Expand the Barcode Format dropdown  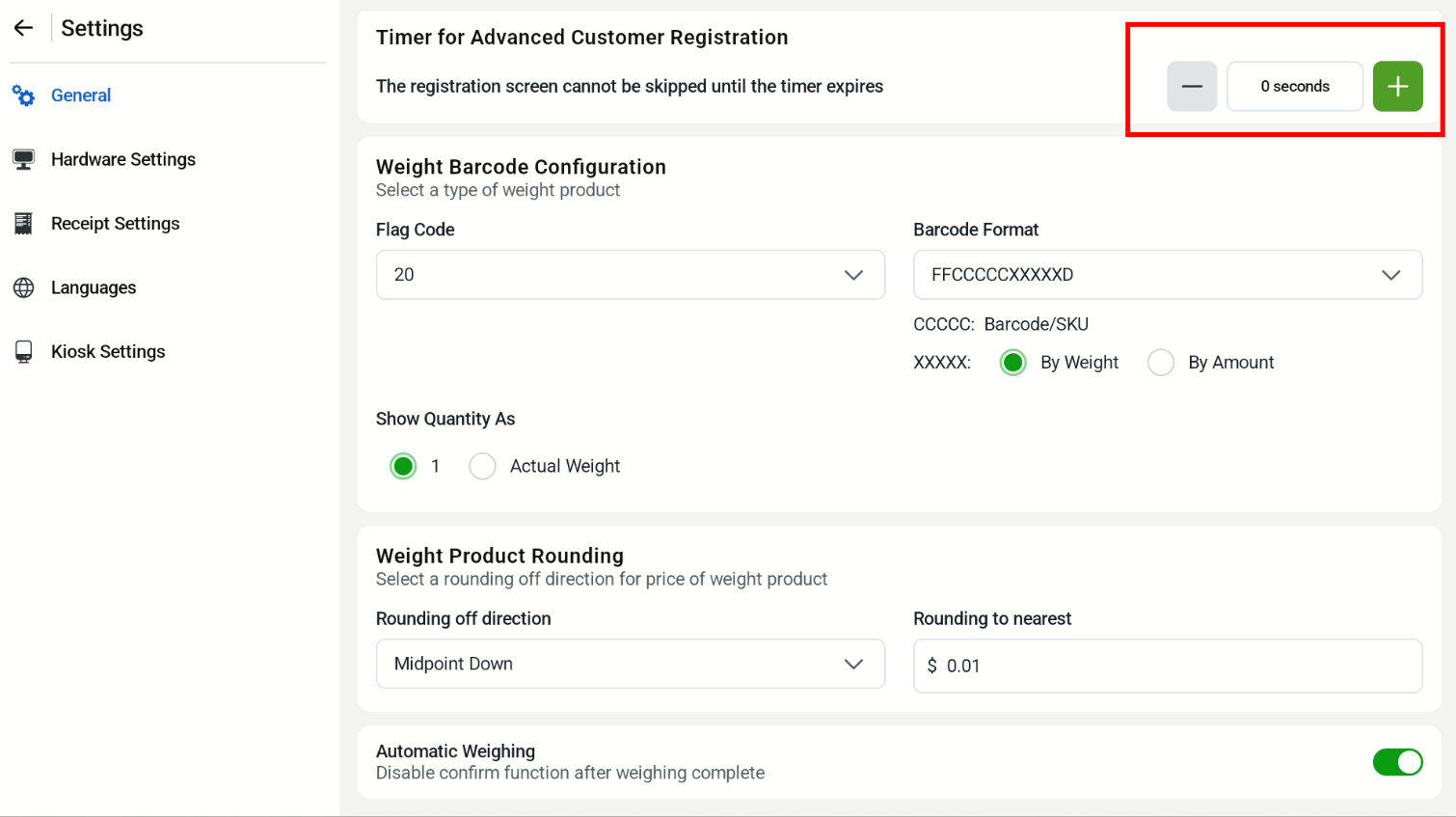pos(1167,275)
